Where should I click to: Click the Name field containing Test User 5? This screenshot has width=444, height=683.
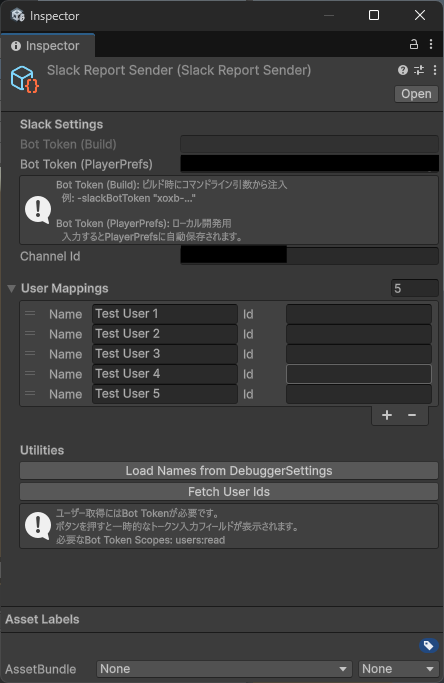[x=165, y=394]
